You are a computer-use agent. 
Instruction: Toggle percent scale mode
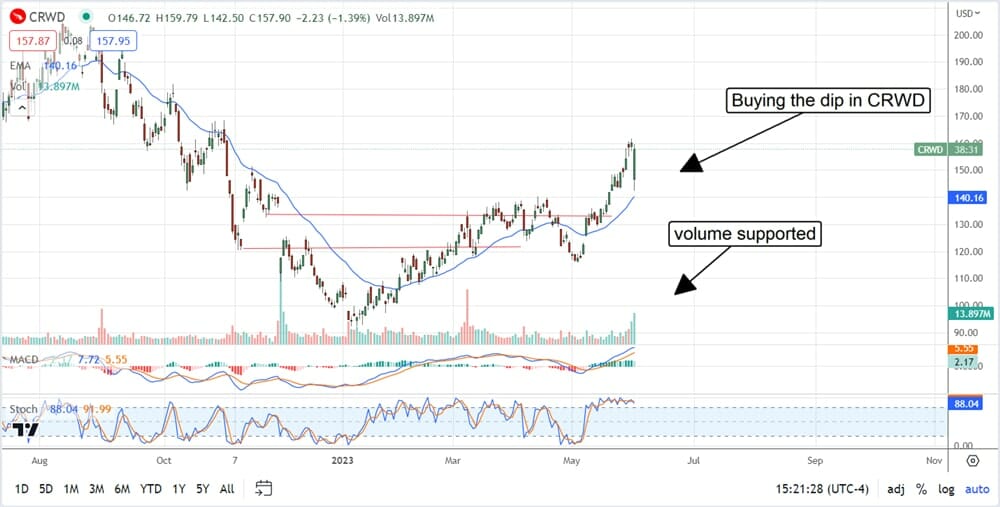tap(920, 489)
